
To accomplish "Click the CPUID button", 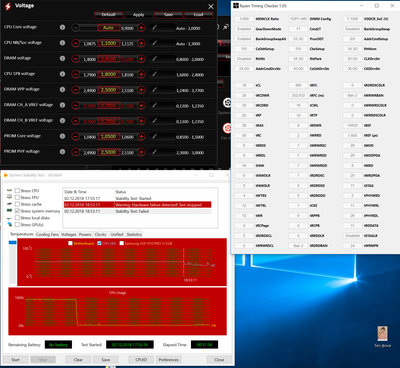I will 141,360.
